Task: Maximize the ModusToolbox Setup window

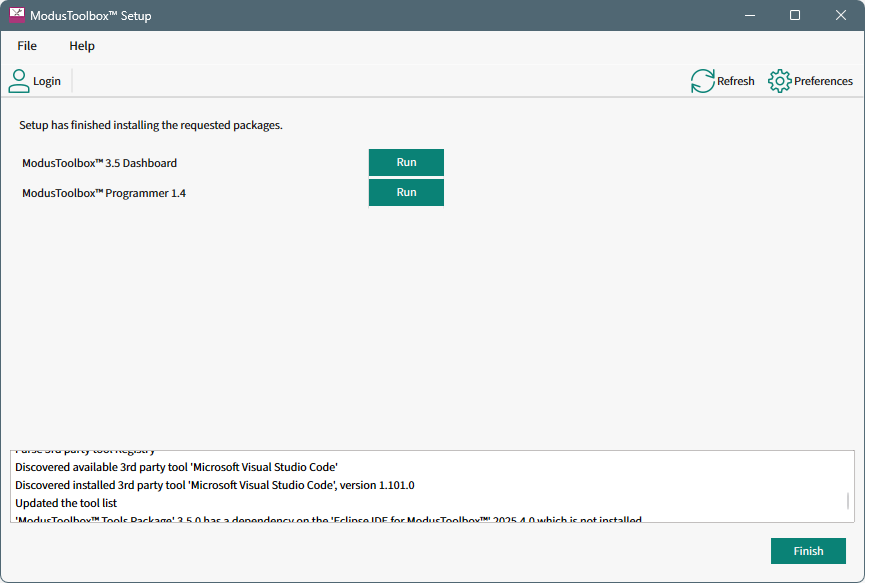Action: (795, 16)
